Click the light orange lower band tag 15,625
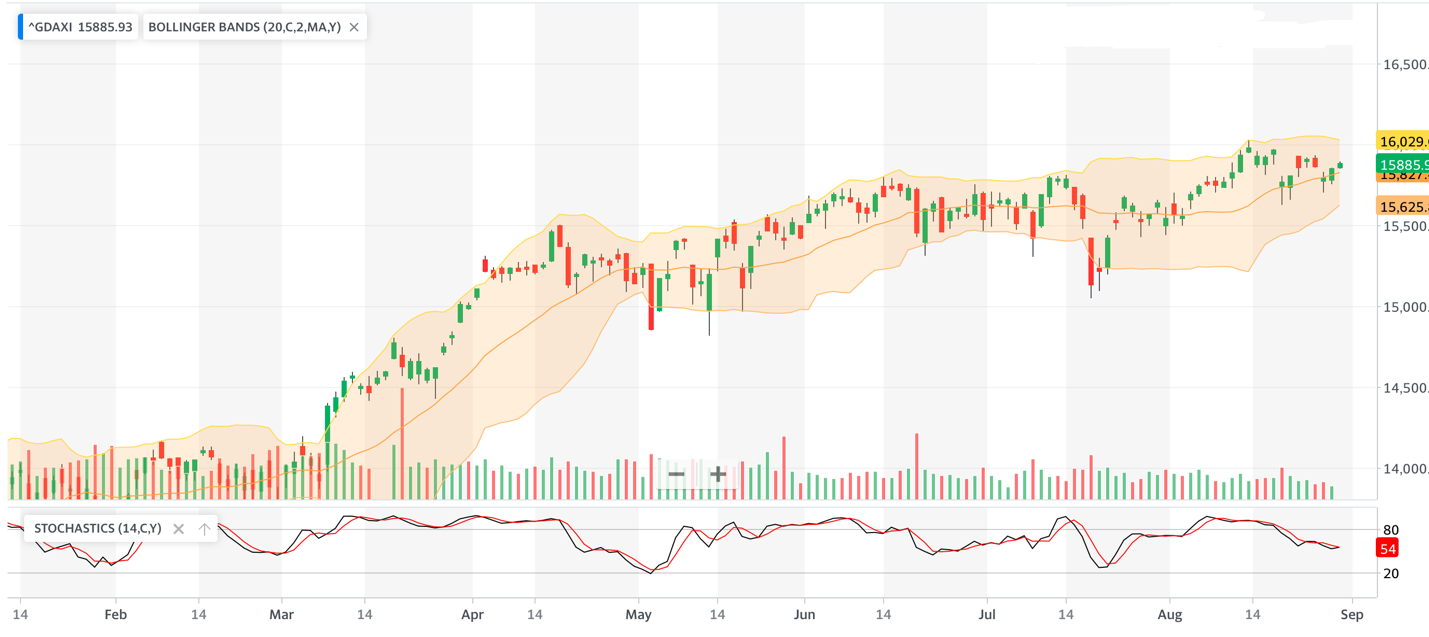Image resolution: width=1429 pixels, height=637 pixels. [1402, 207]
